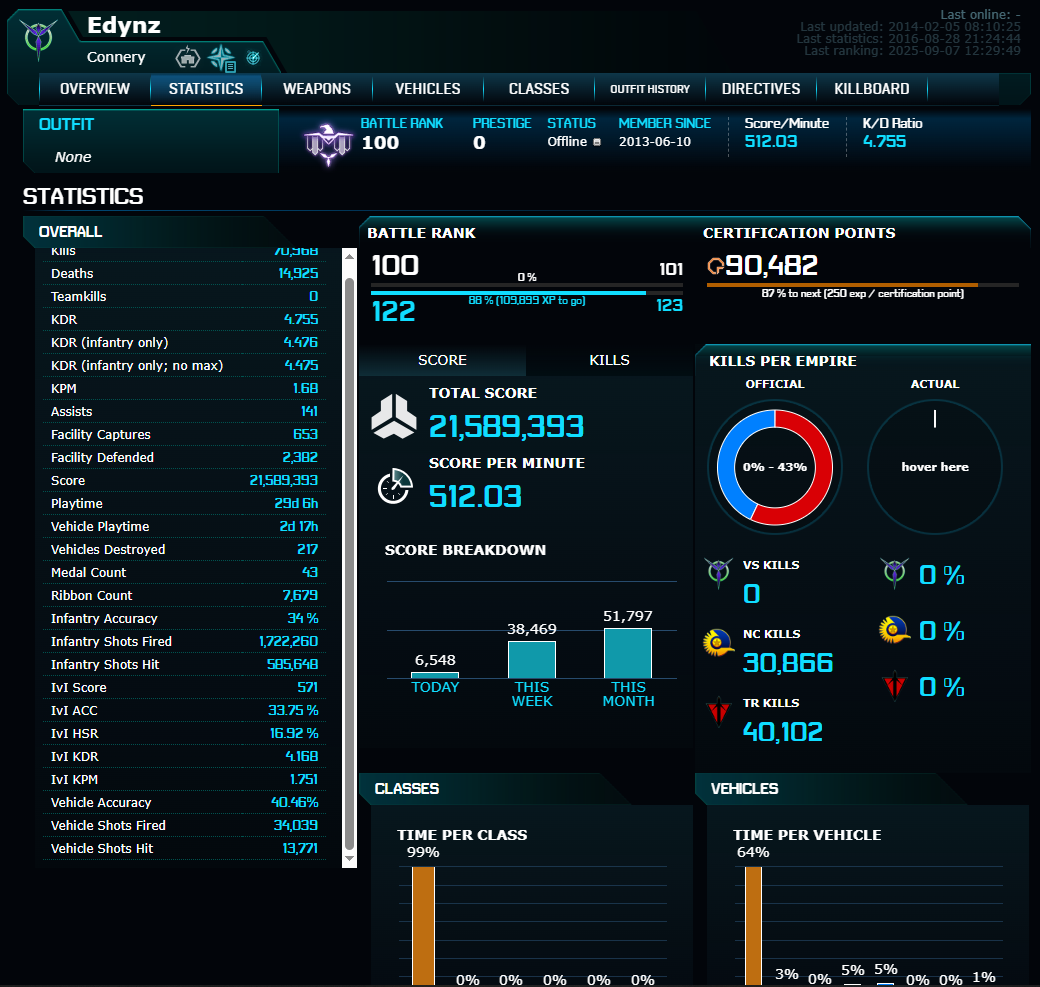Open the Outfit History tab
1040x987 pixels.
tap(650, 89)
